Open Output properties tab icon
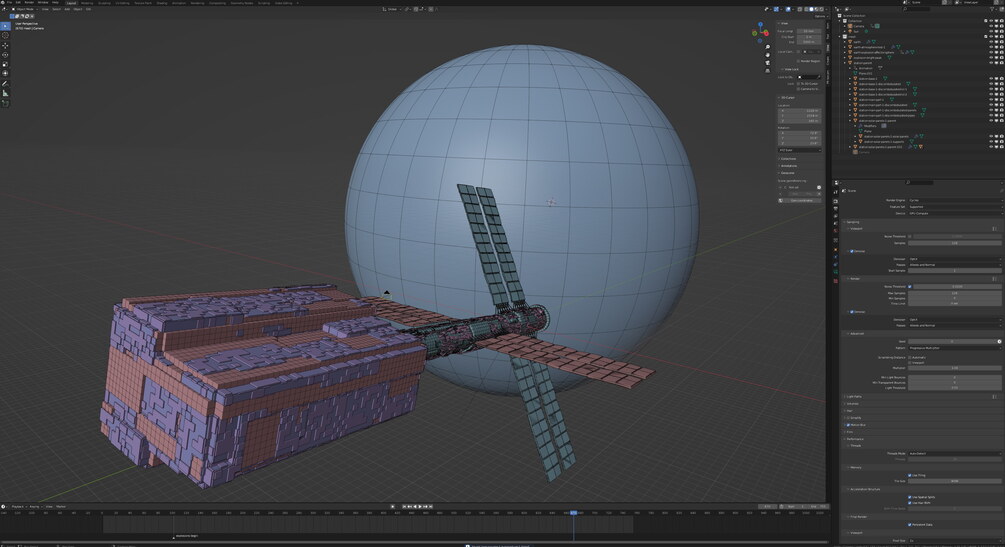 (835, 208)
